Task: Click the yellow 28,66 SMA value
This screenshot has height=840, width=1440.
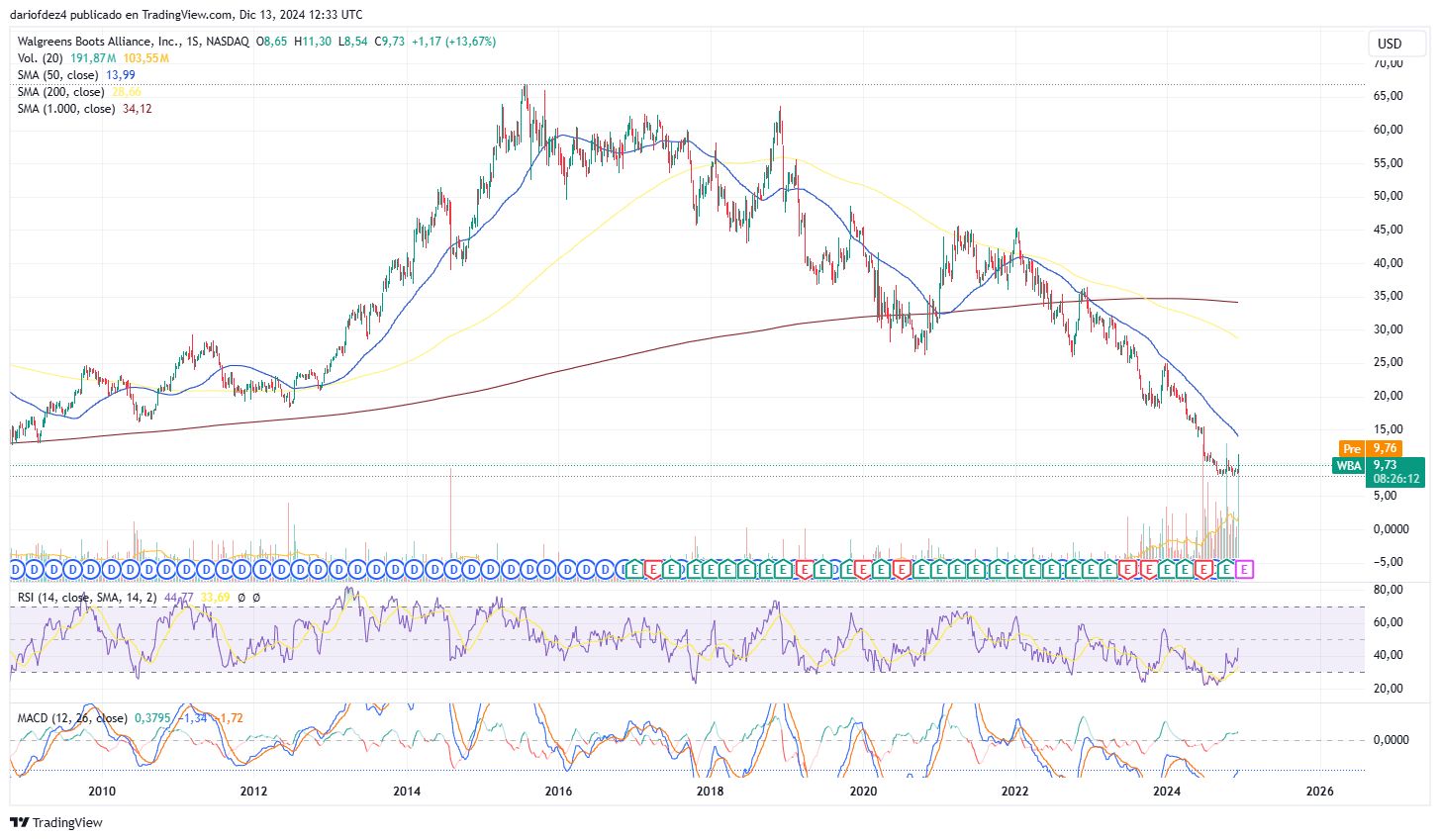Action: pyautogui.click(x=127, y=92)
